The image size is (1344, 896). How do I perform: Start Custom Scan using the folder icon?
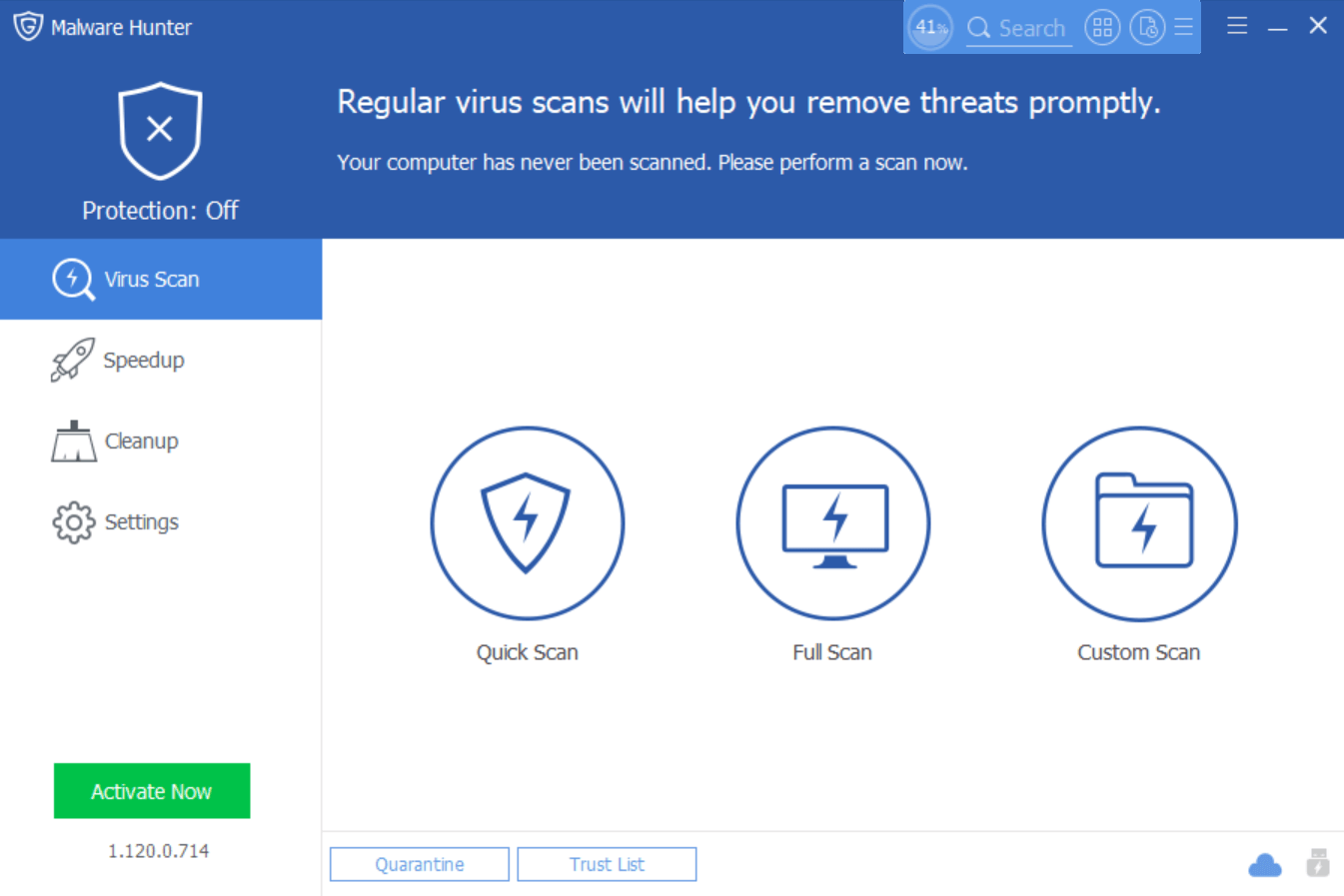tap(1138, 522)
